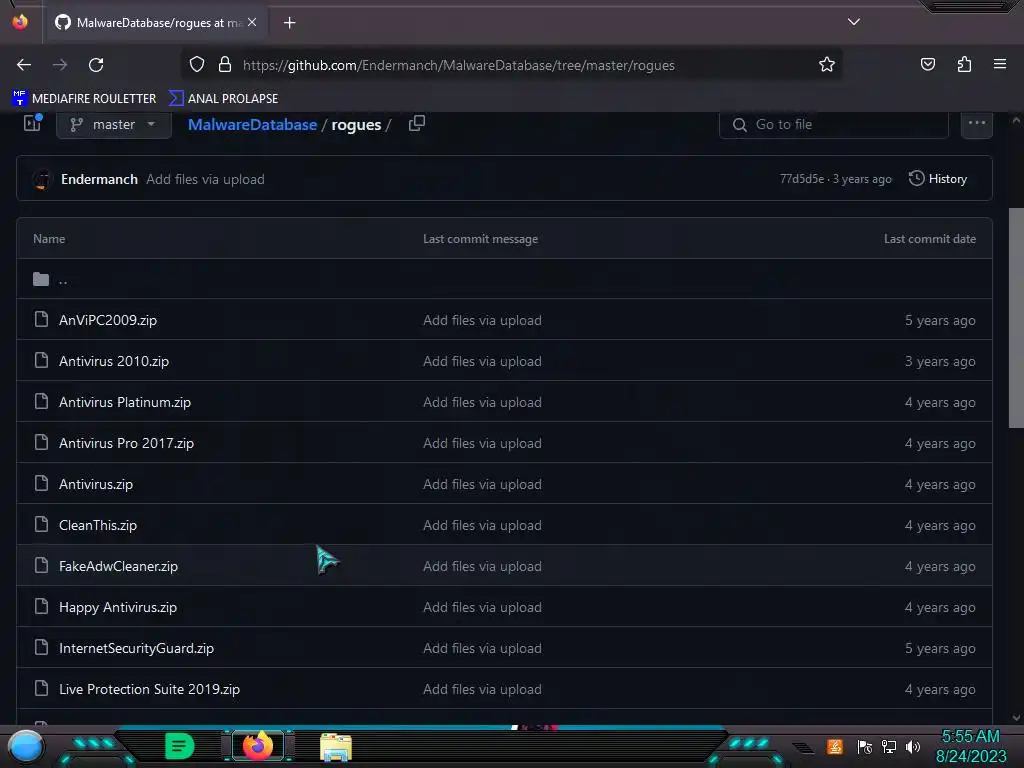
Task: Open the Pocket save icon
Action: 927,64
